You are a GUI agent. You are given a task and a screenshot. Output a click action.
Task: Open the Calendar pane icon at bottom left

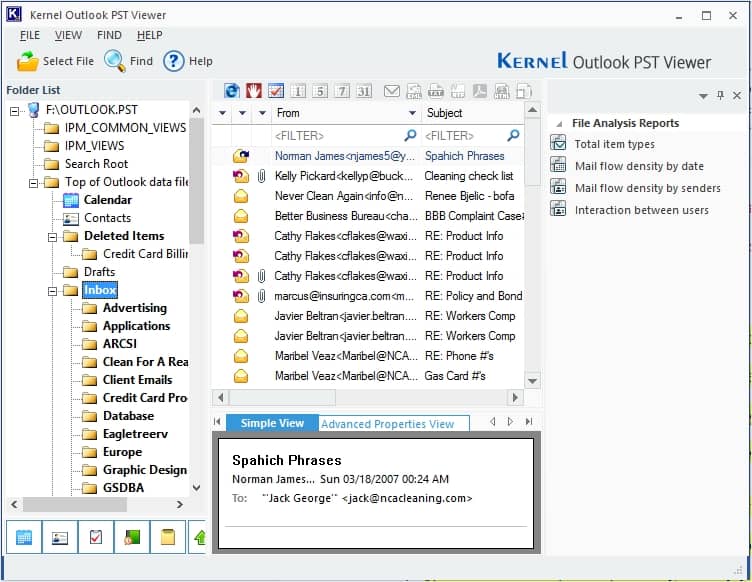[x=24, y=537]
